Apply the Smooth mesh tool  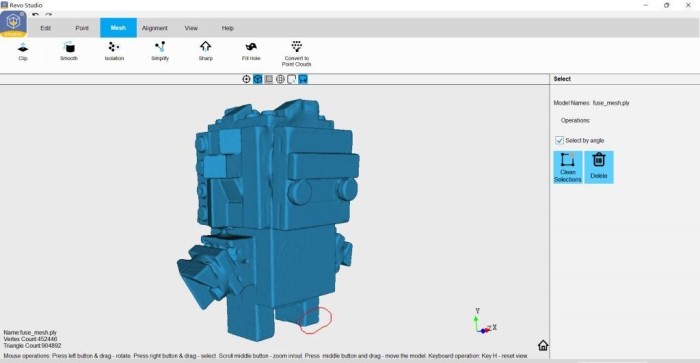[69, 51]
